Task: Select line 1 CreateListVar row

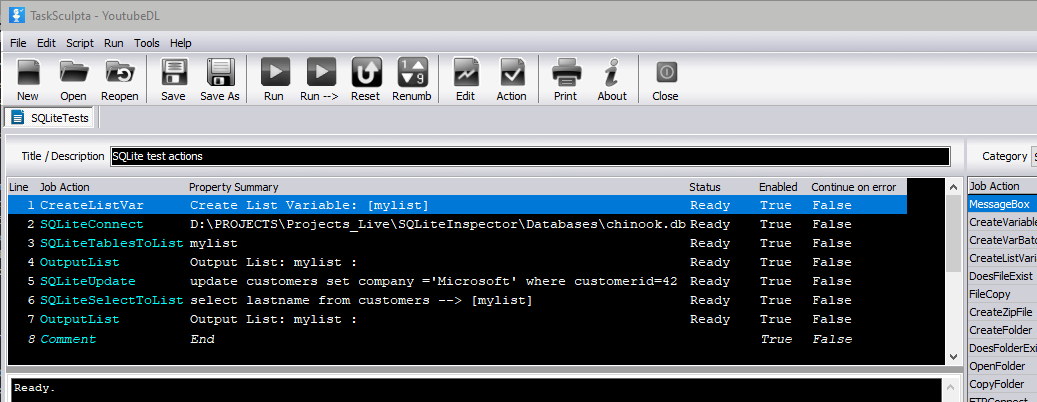Action: coord(457,205)
